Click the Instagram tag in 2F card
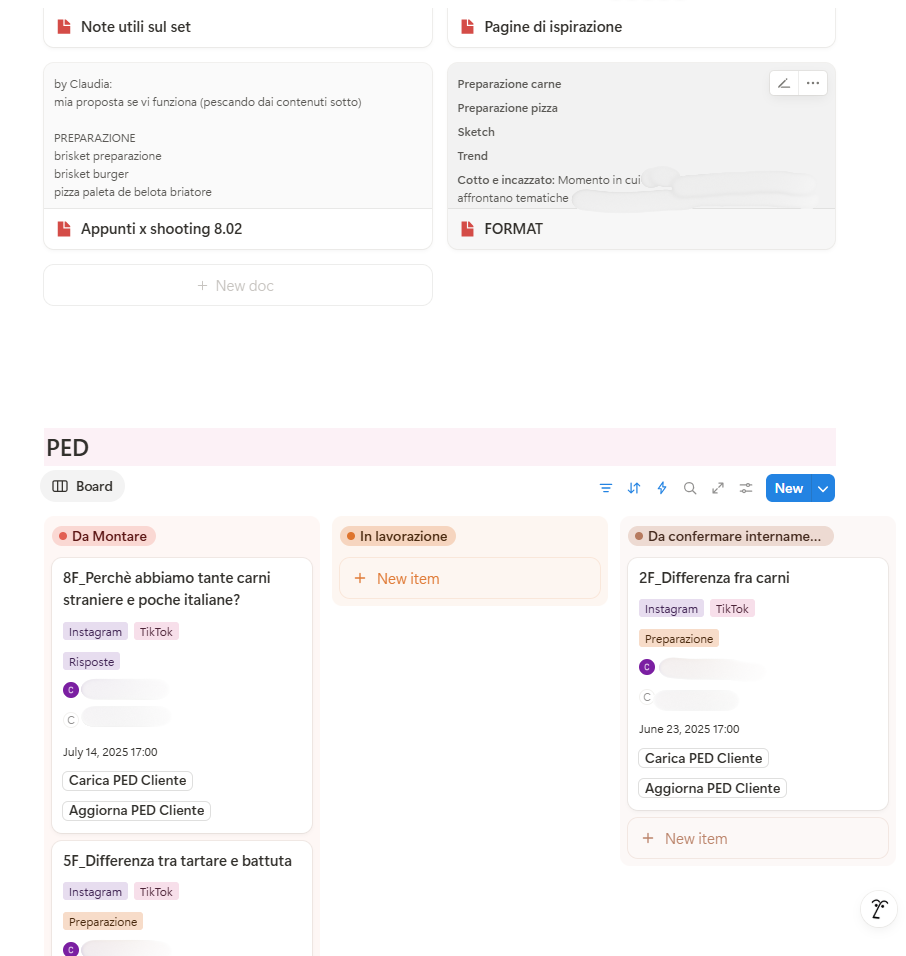This screenshot has height=956, width=906. [x=671, y=609]
